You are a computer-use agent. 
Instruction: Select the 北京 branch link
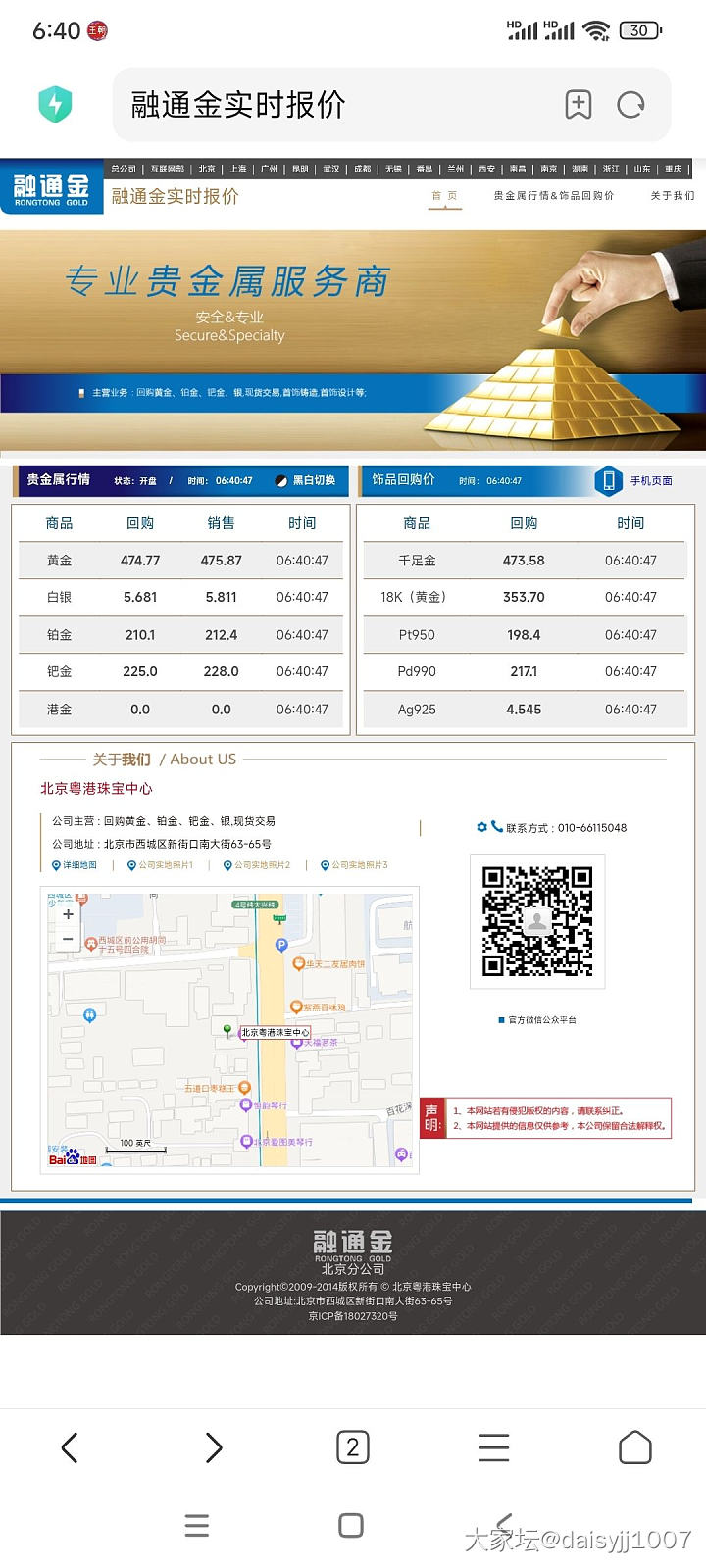coord(207,169)
